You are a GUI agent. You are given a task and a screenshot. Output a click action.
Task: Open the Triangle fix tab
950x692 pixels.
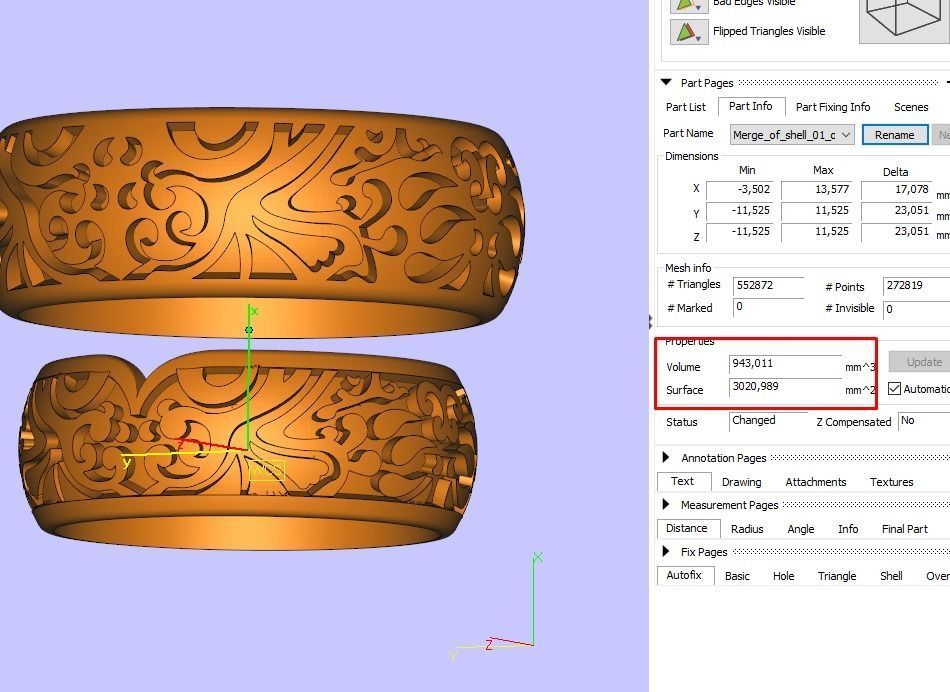(x=837, y=576)
